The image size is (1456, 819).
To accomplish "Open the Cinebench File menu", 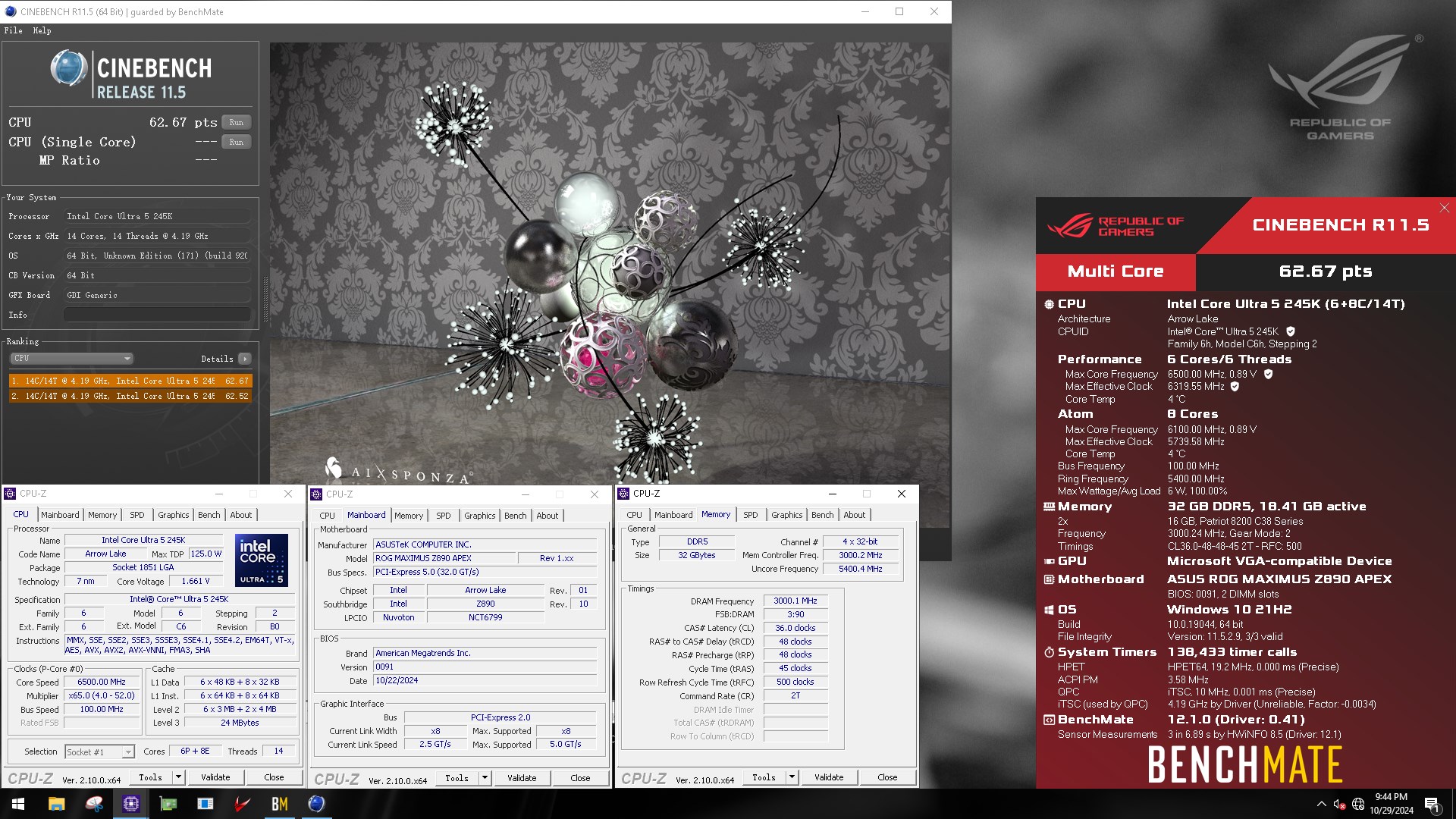I will [13, 30].
